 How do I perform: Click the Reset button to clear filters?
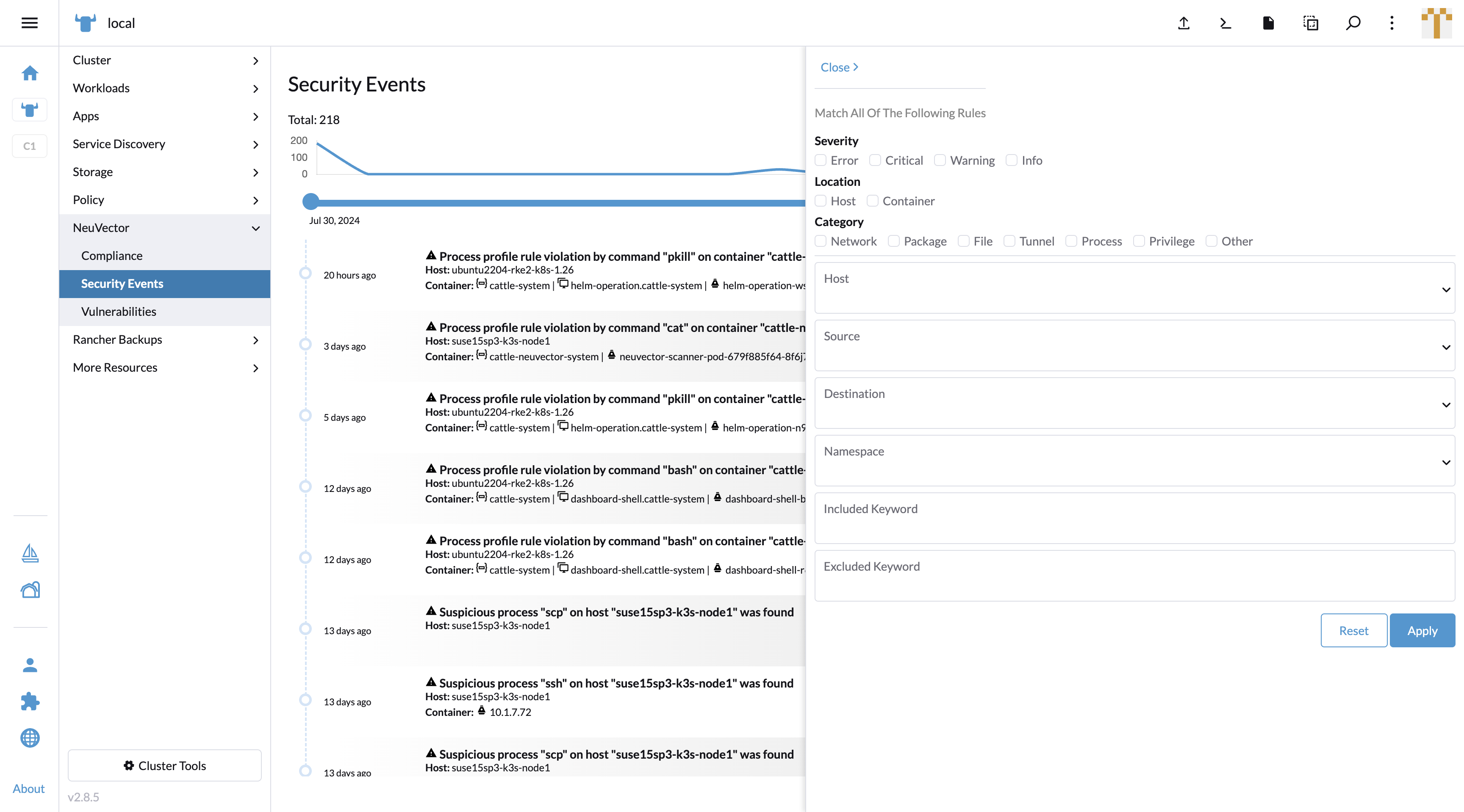[1354, 630]
